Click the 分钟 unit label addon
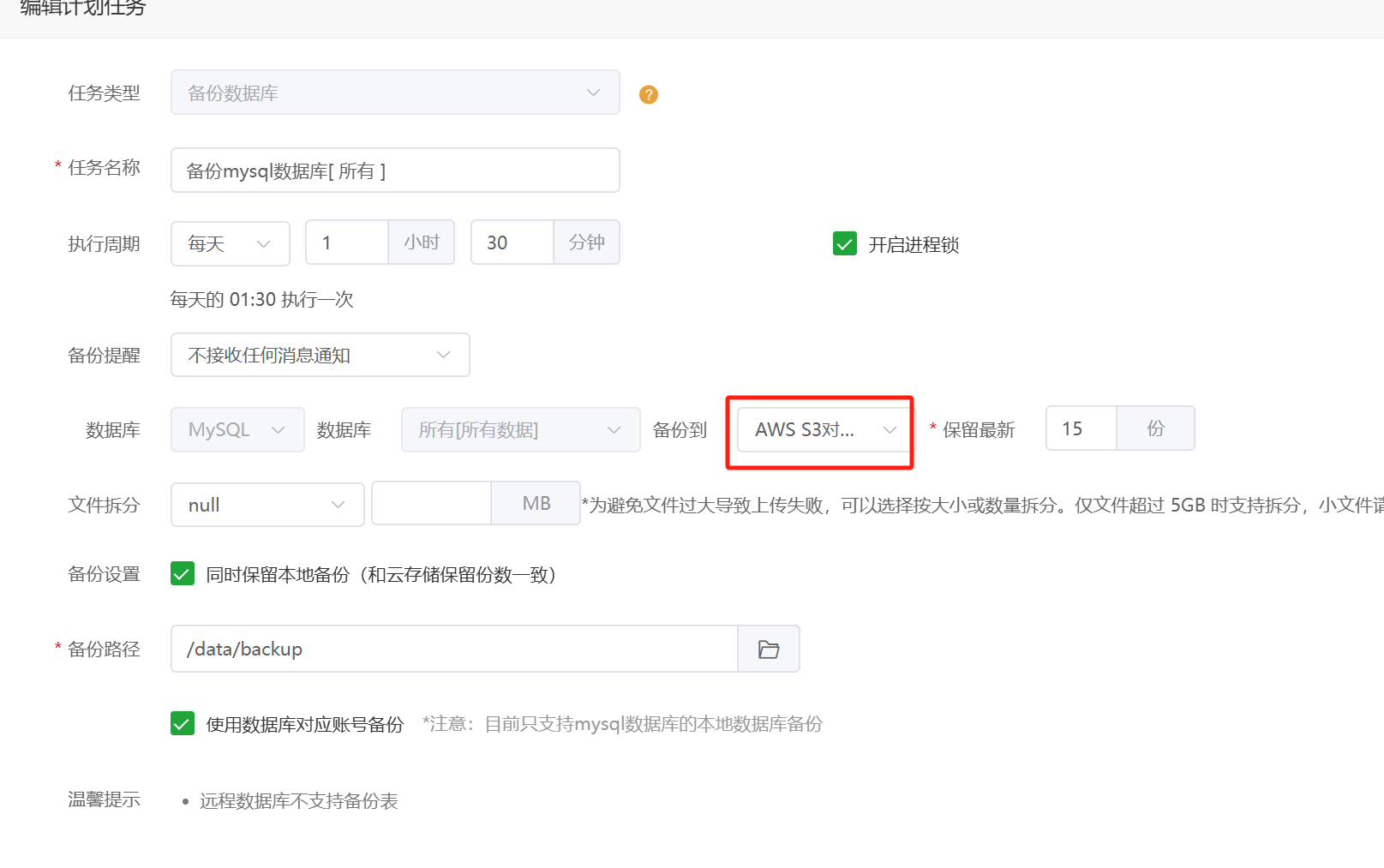The image size is (1384, 868). click(587, 243)
